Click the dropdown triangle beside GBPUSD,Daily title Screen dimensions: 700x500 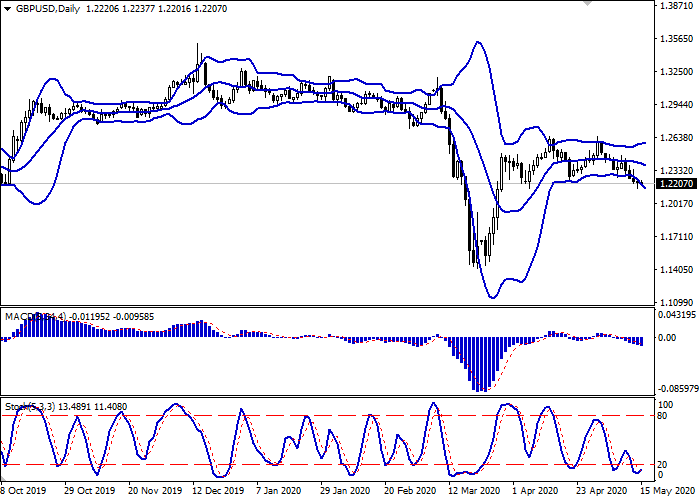pyautogui.click(x=8, y=7)
